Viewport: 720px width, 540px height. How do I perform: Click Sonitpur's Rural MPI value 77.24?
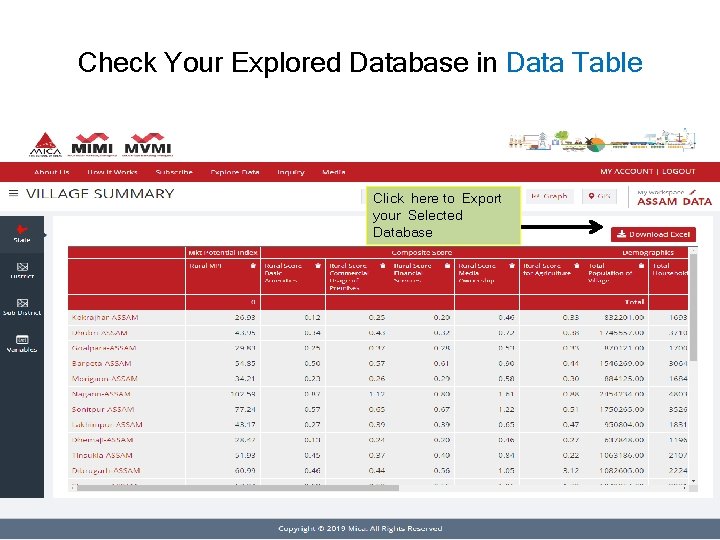click(x=245, y=409)
